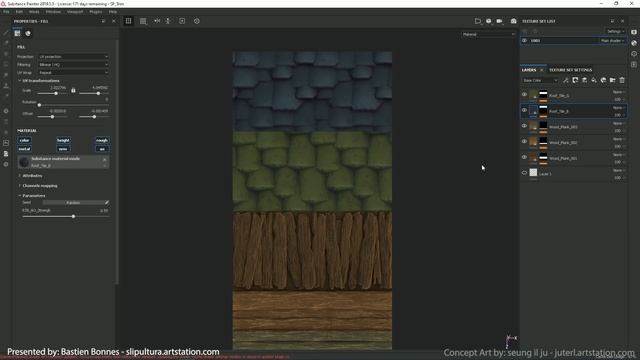Toggle visibility of the selected Roof_Tile layer
The image size is (640, 360).
524,110
